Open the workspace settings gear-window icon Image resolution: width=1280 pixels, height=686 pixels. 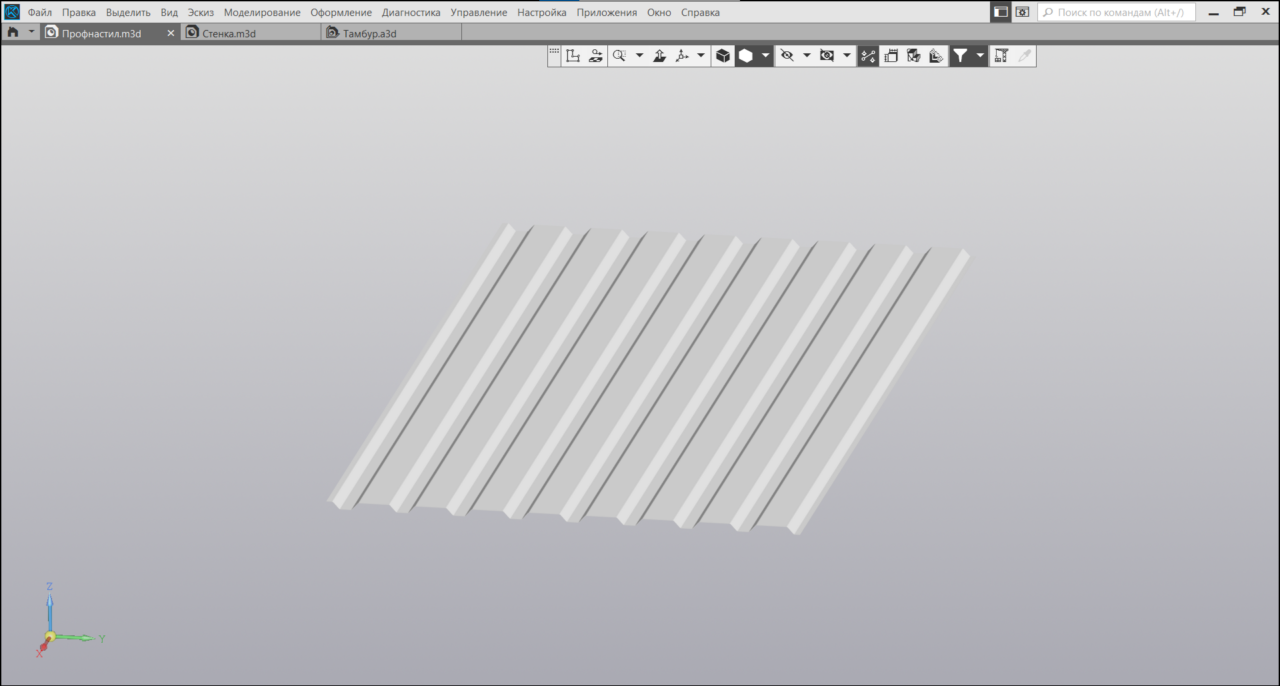pyautogui.click(x=1022, y=12)
